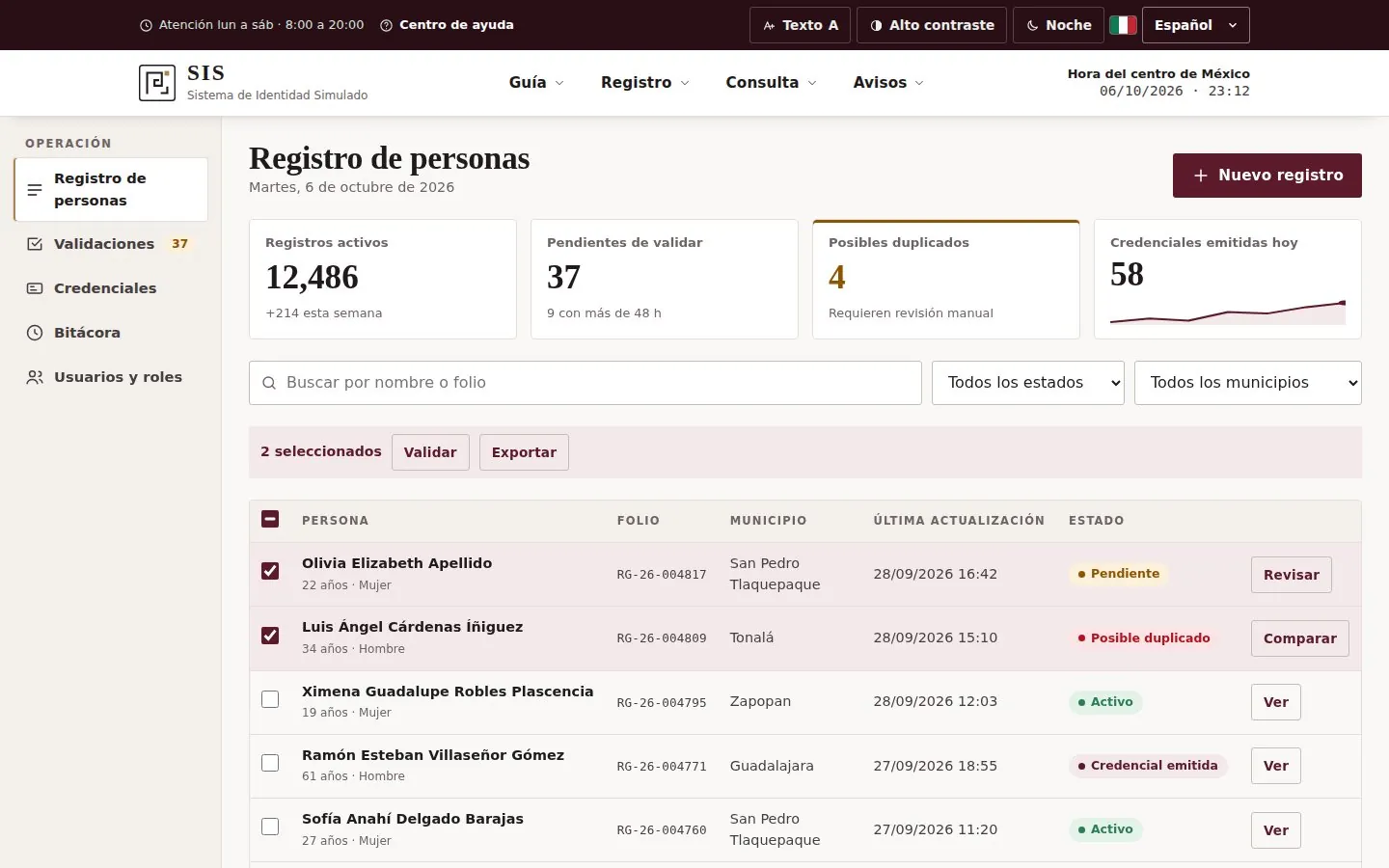Image resolution: width=1389 pixels, height=868 pixels.
Task: Click the plus icon on Nuevo registro
Action: pyautogui.click(x=1201, y=176)
